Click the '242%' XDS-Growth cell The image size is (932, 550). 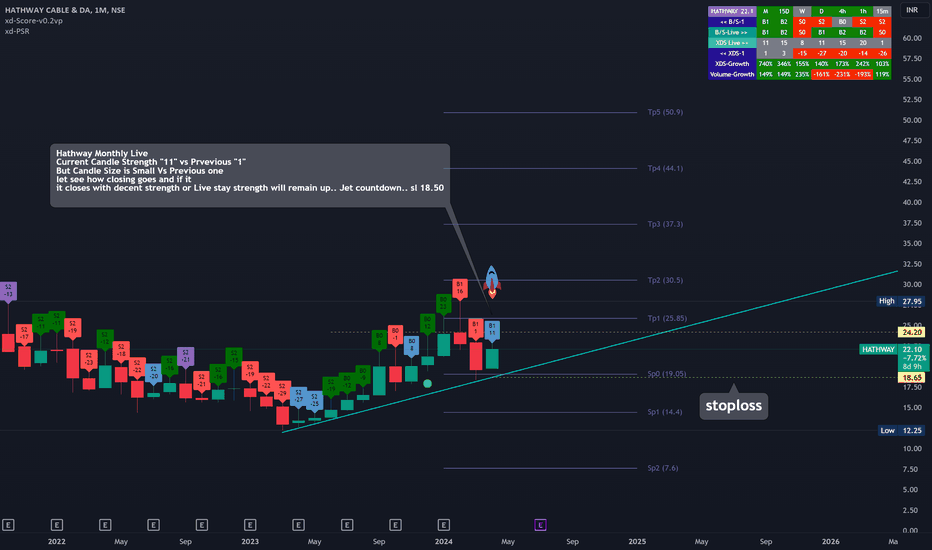click(x=862, y=64)
